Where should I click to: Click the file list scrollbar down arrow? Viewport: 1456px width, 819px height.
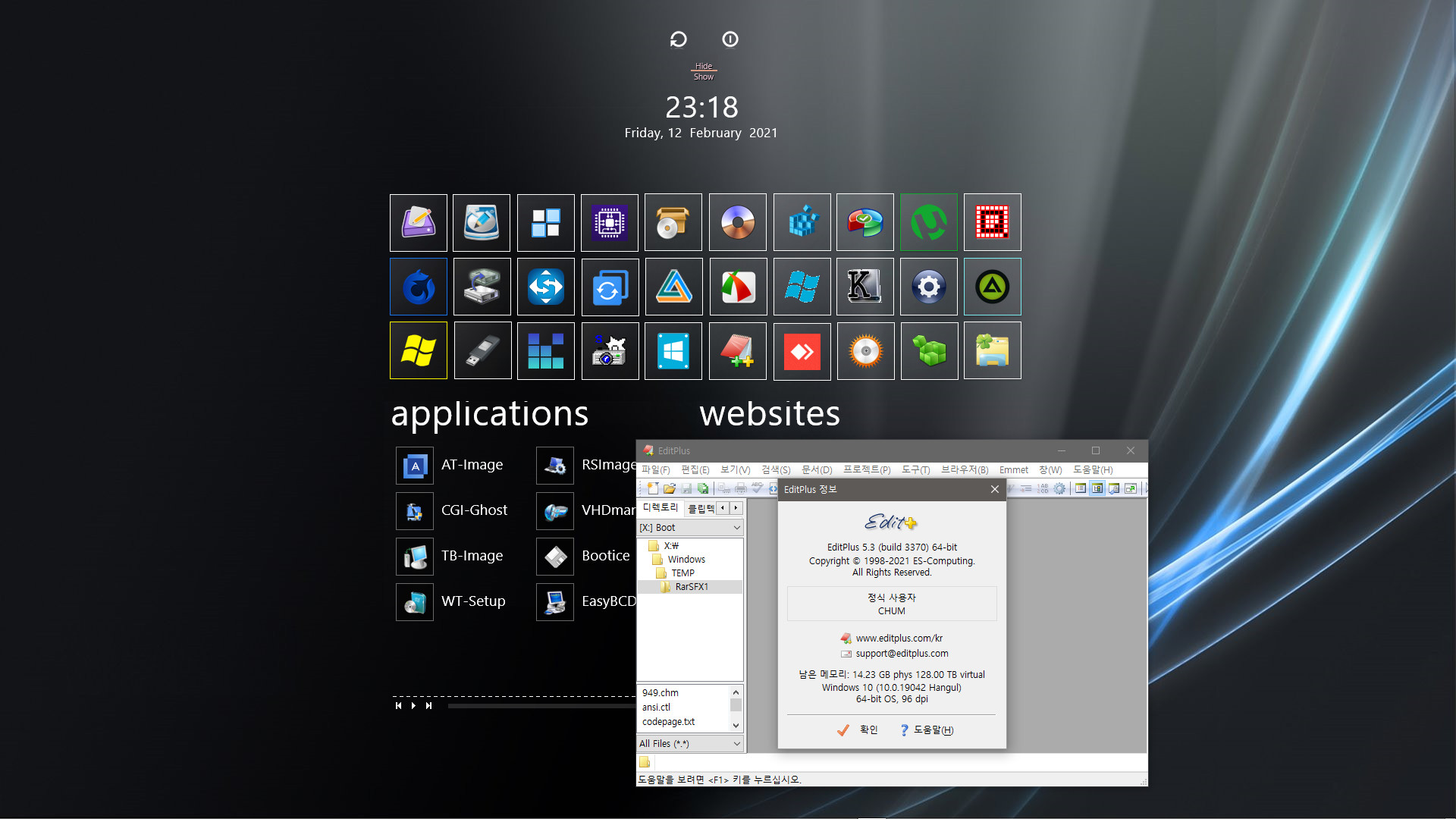point(735,725)
